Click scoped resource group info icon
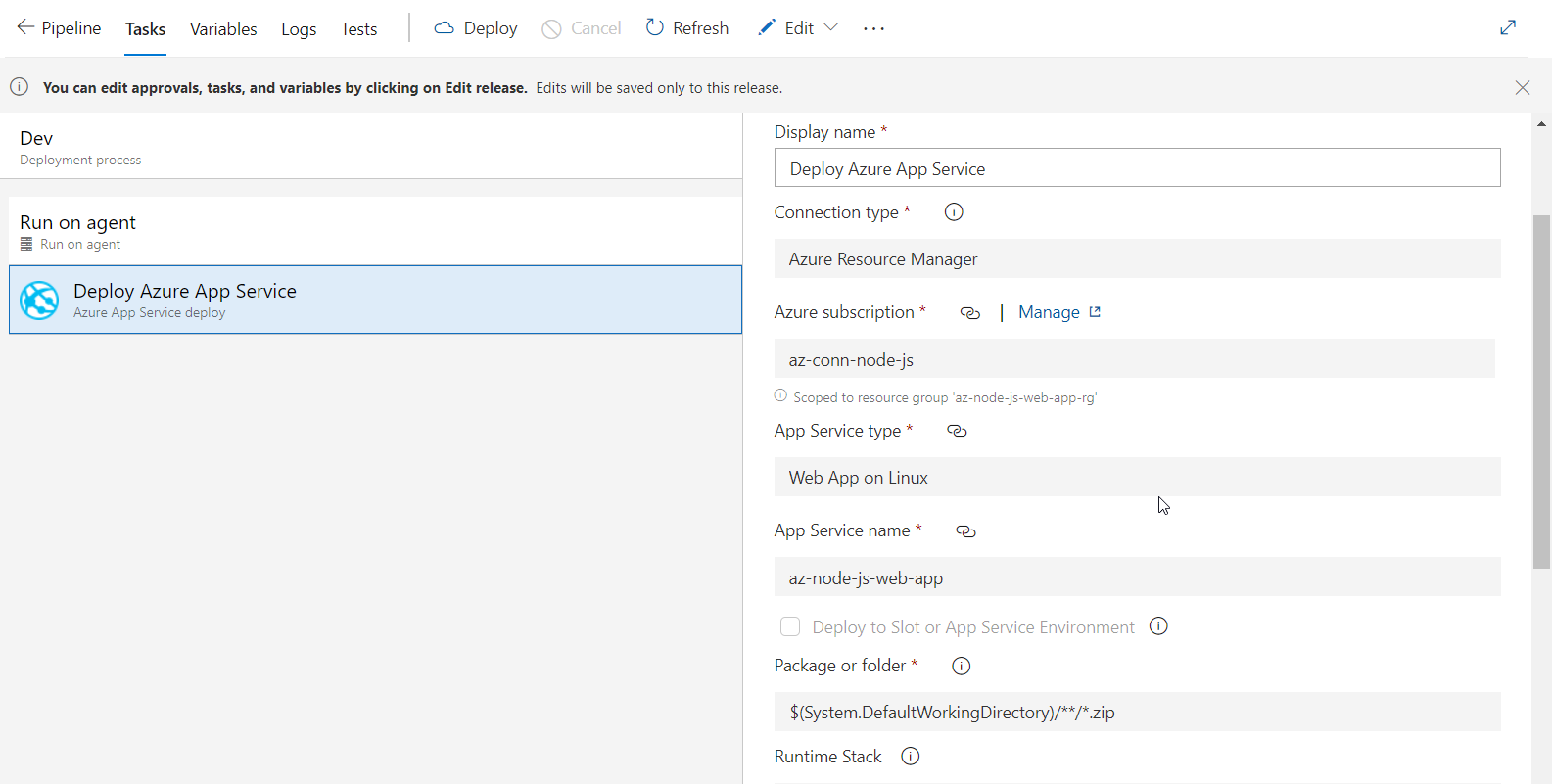This screenshot has width=1552, height=784. point(780,395)
